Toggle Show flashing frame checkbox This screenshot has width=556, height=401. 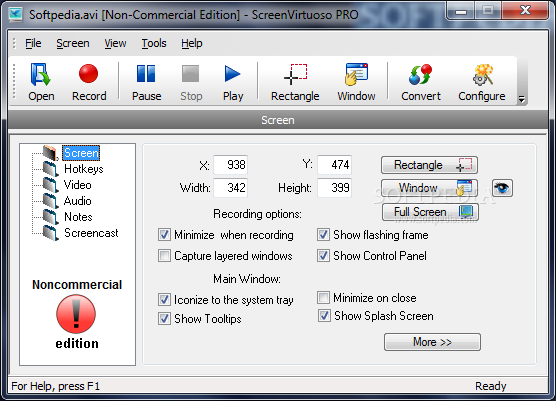tap(323, 235)
